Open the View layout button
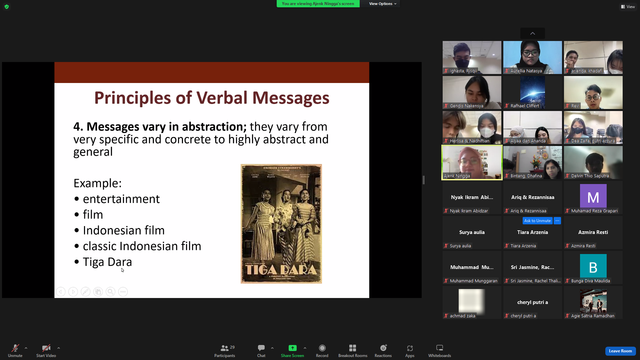Screen dimensions: 640x360 pyautogui.click(x=628, y=7)
